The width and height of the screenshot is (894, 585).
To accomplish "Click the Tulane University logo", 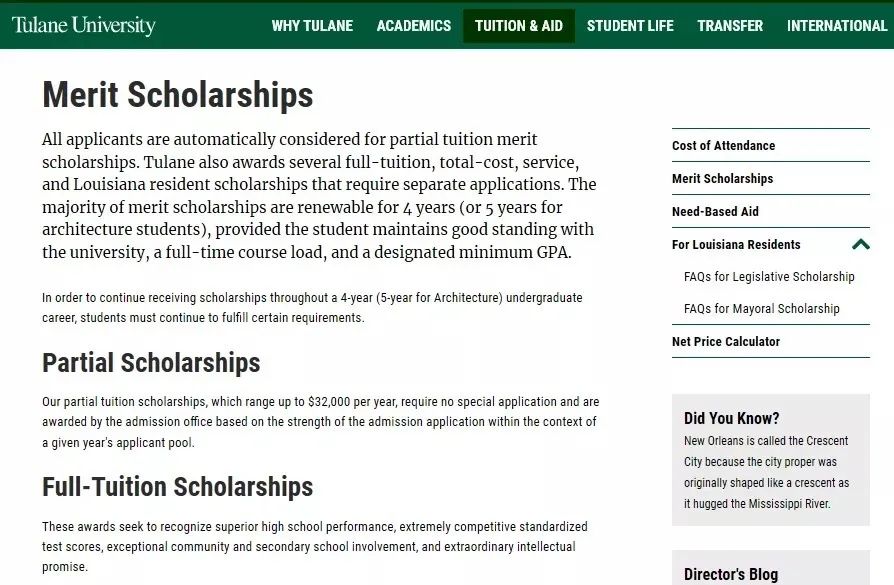I will click(83, 25).
